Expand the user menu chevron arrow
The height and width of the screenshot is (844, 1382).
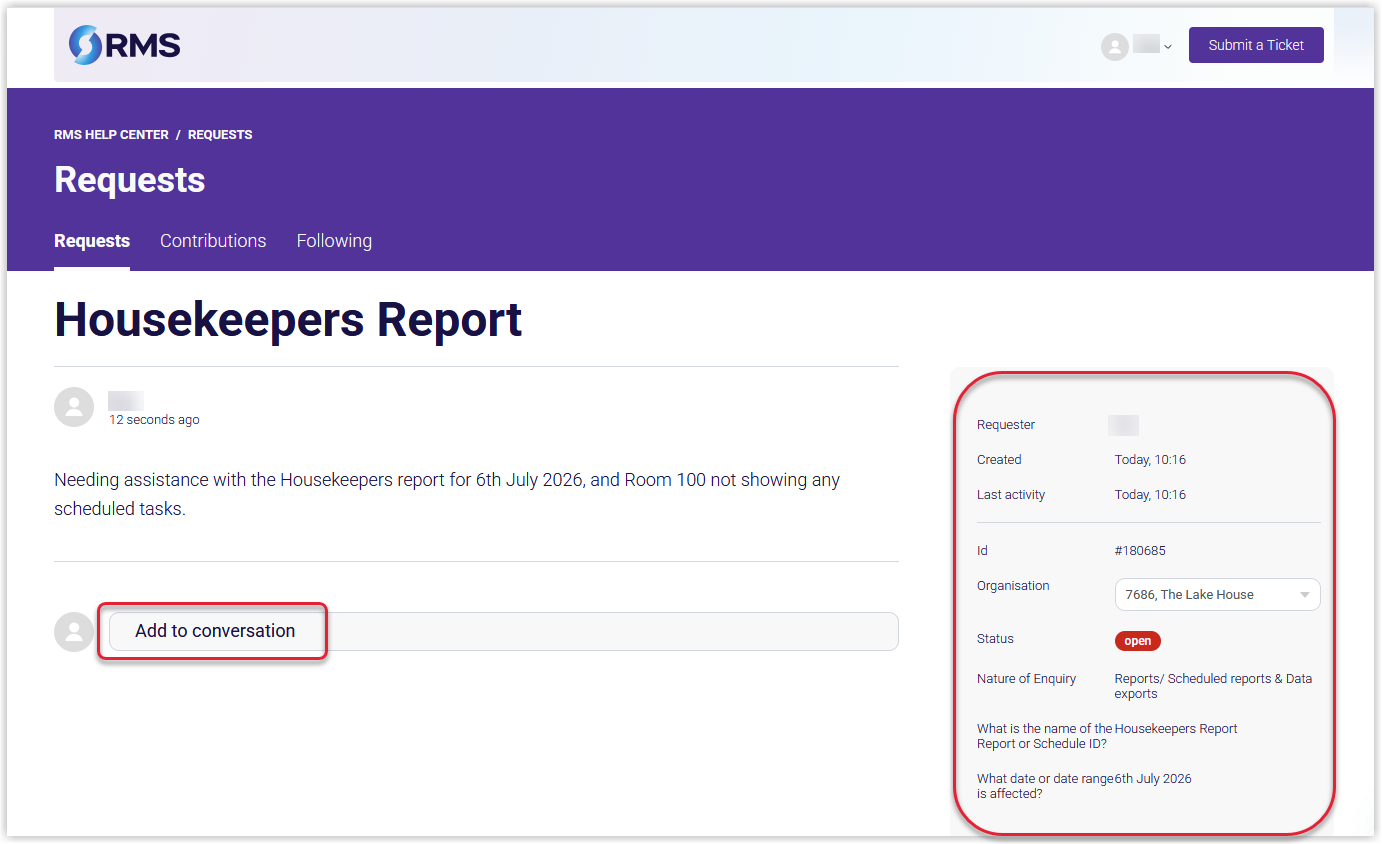(1167, 47)
